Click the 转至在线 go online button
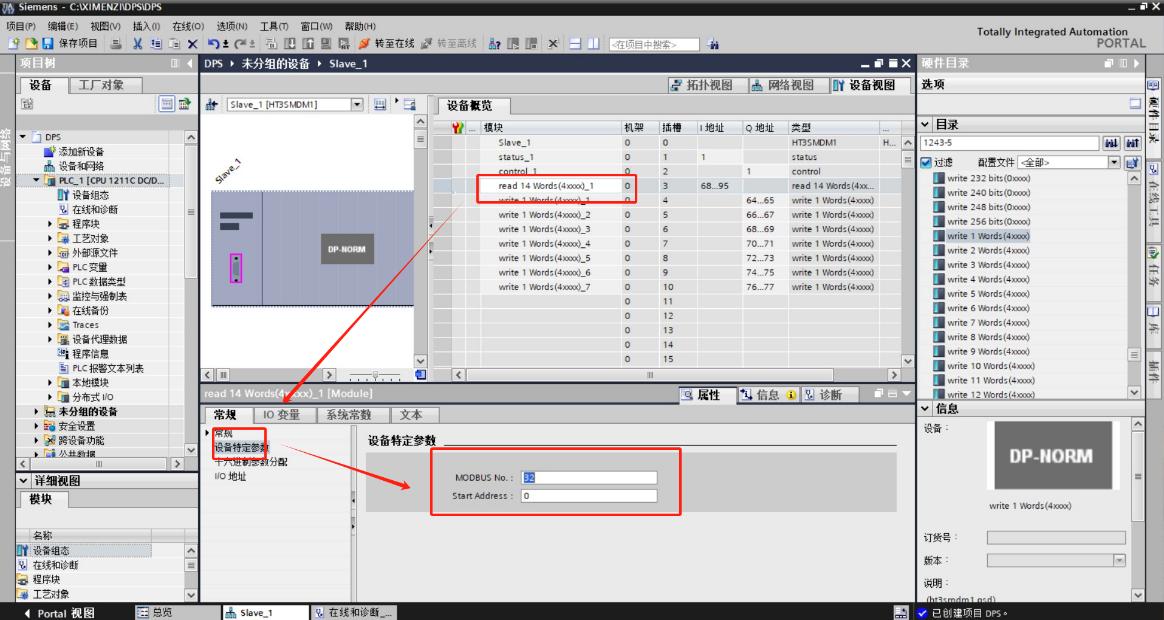Viewport: 1164px width, 620px height. [x=387, y=44]
